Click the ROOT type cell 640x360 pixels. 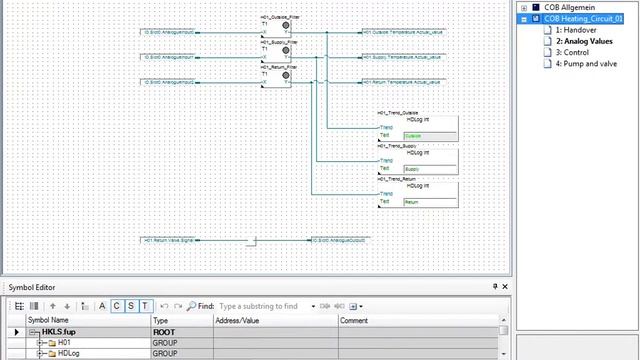pyautogui.click(x=182, y=332)
